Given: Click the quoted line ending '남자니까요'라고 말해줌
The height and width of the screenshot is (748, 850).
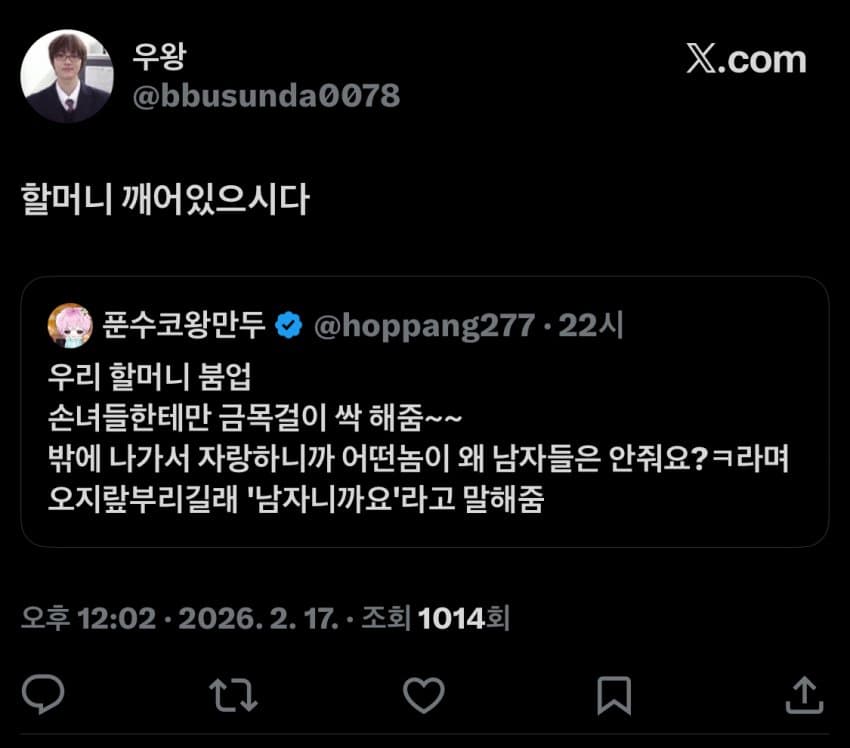Looking at the screenshot, I should (x=296, y=499).
